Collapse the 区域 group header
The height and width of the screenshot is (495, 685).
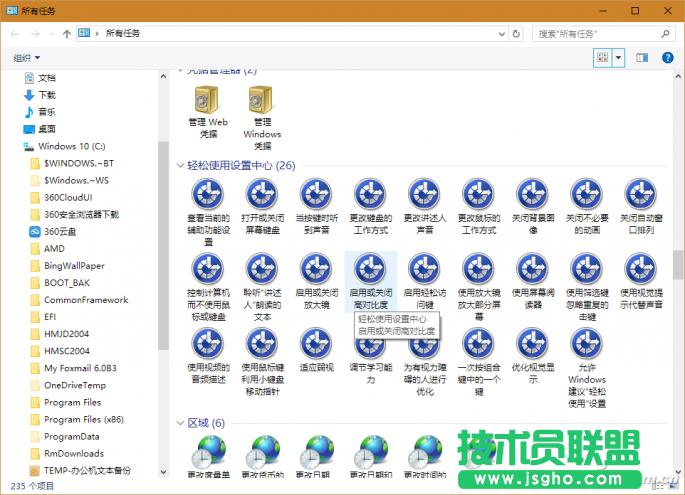click(180, 423)
